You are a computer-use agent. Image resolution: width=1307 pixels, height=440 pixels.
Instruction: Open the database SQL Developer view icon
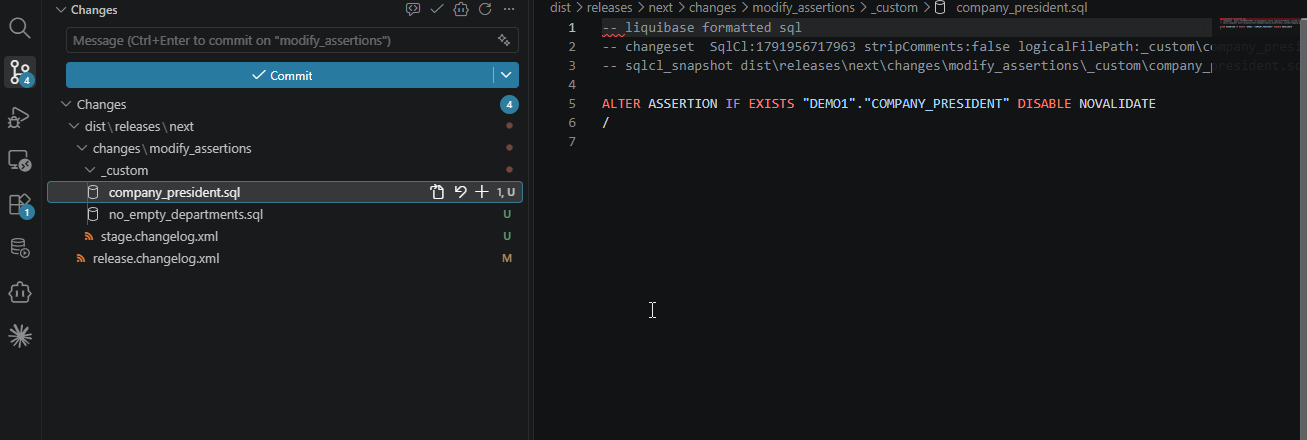(x=20, y=247)
